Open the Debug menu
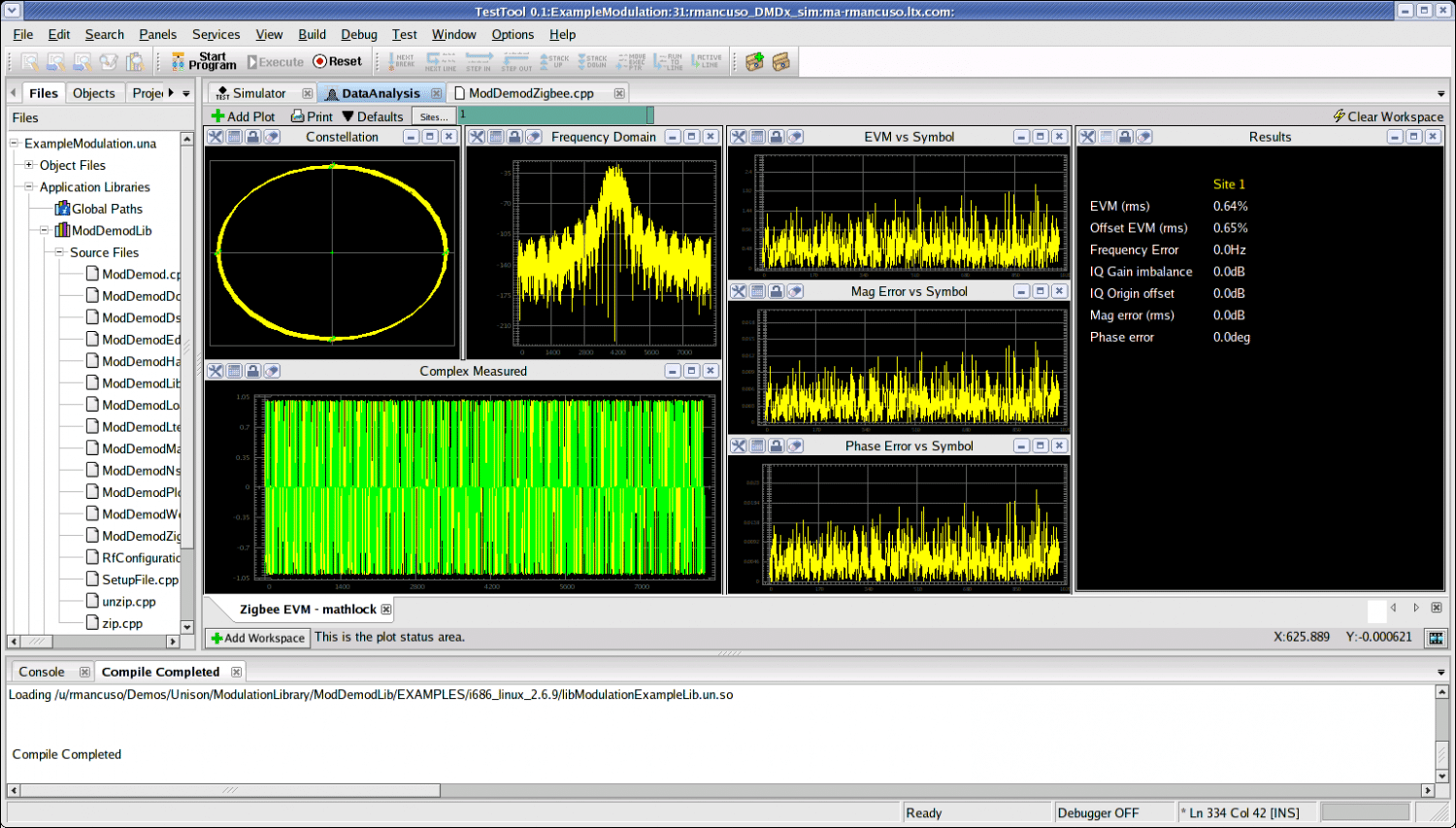 click(x=359, y=34)
